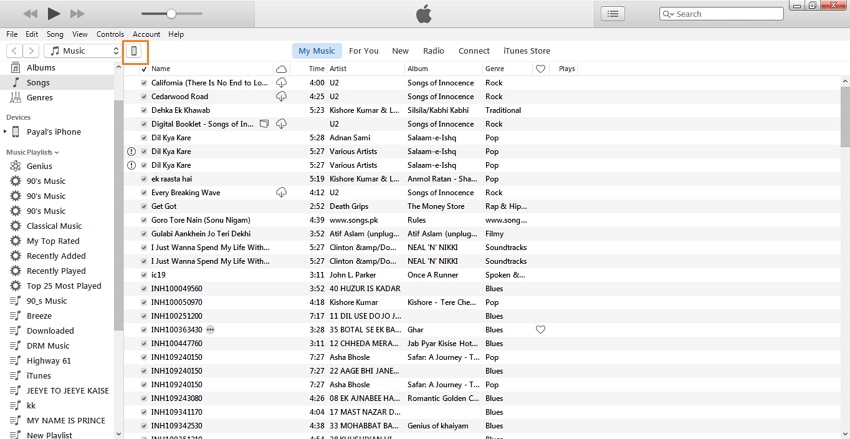The width and height of the screenshot is (850, 439).
Task: Uncheck the Get Got checkbox
Action: pos(144,206)
